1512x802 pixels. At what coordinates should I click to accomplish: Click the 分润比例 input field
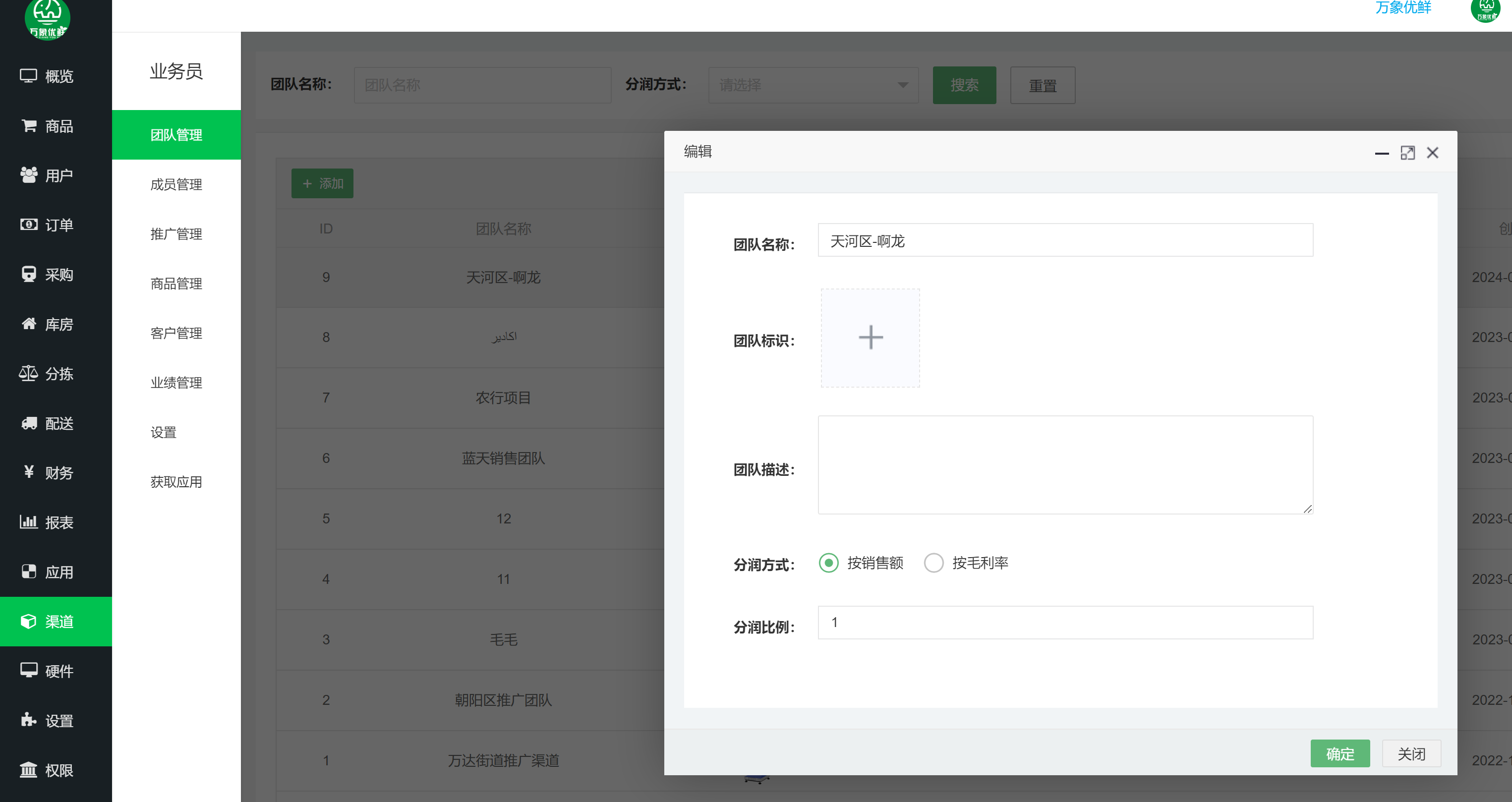point(1065,623)
